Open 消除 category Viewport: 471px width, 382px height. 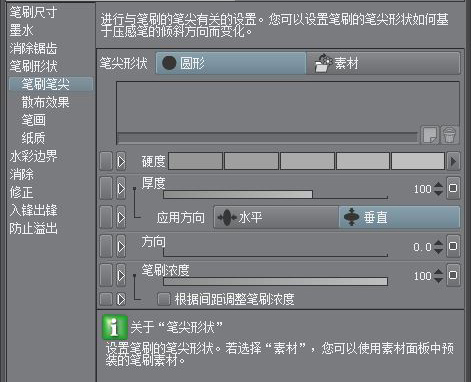[x=21, y=174]
